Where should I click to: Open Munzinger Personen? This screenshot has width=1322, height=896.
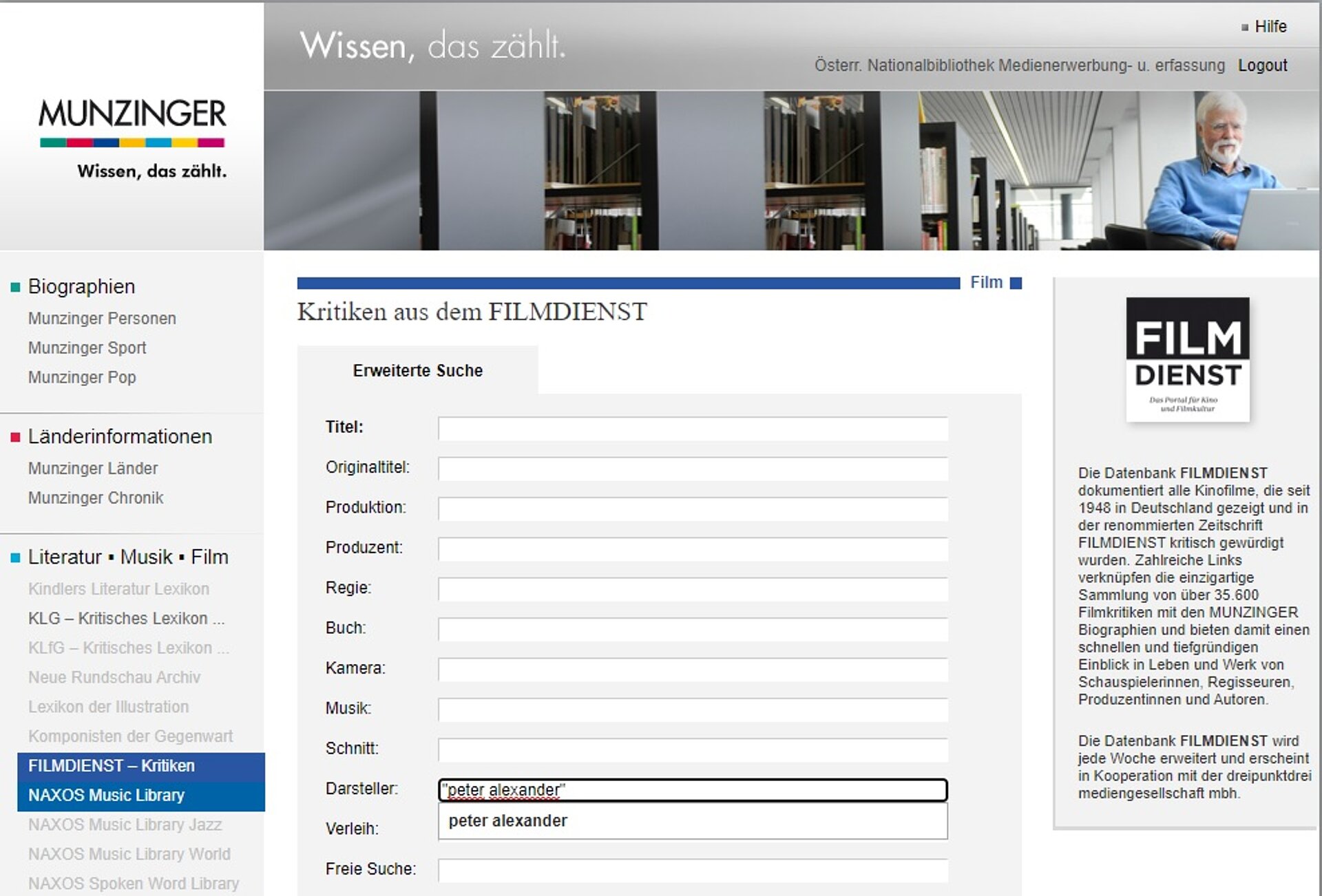[x=102, y=319]
